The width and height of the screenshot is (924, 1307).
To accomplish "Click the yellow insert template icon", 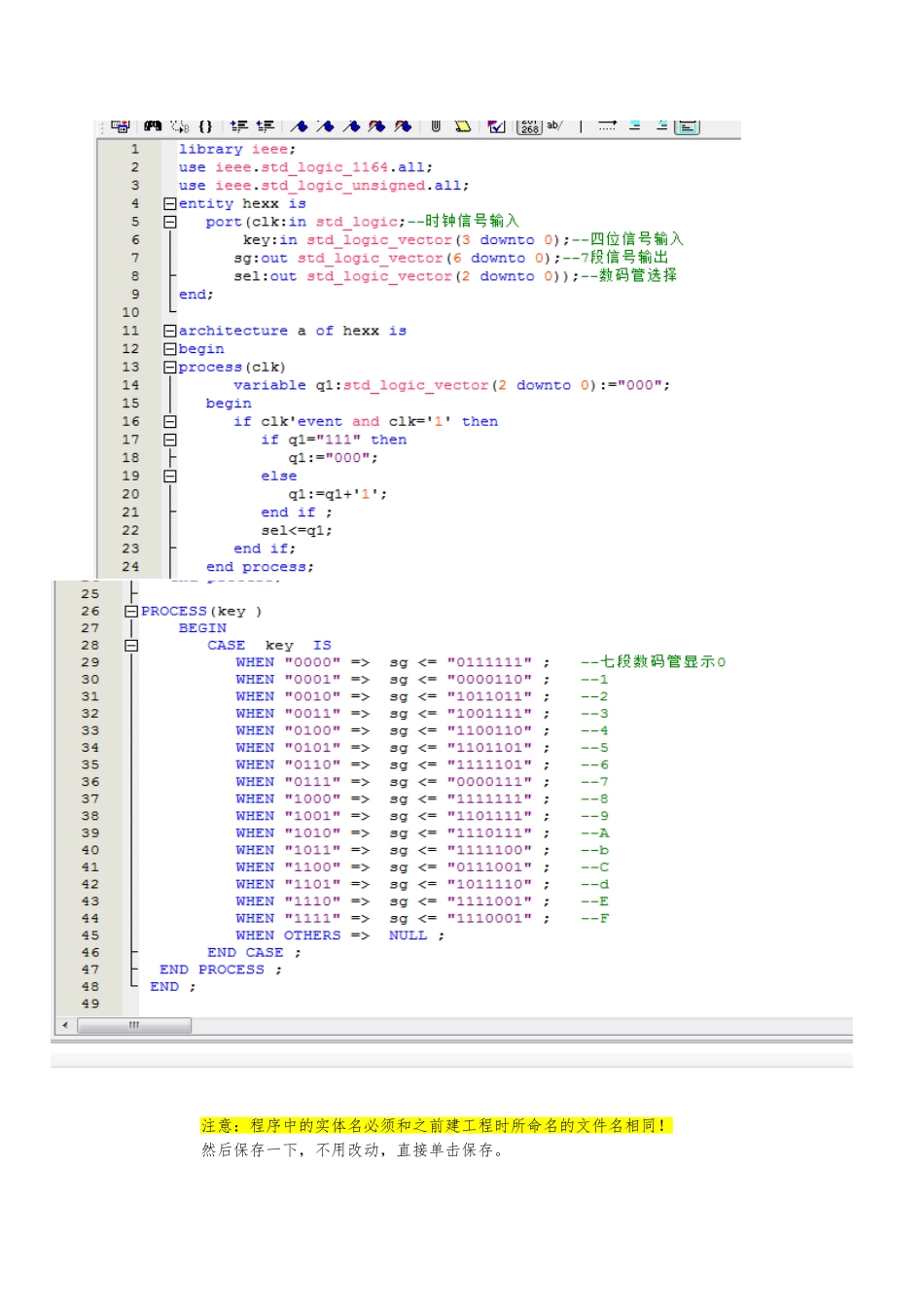I will point(463,126).
